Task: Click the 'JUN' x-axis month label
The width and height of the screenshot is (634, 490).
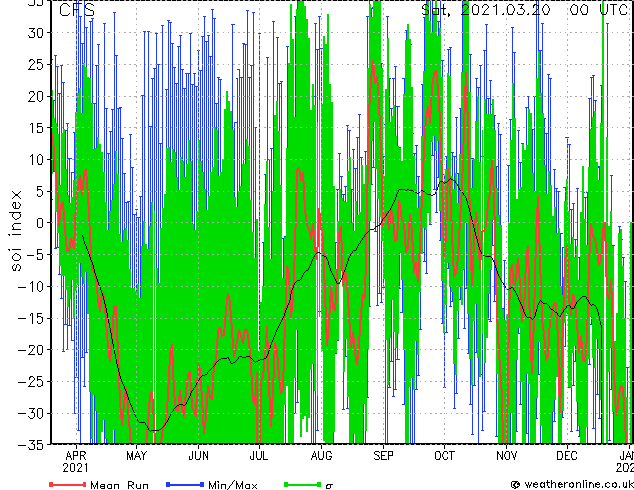Action: [198, 456]
